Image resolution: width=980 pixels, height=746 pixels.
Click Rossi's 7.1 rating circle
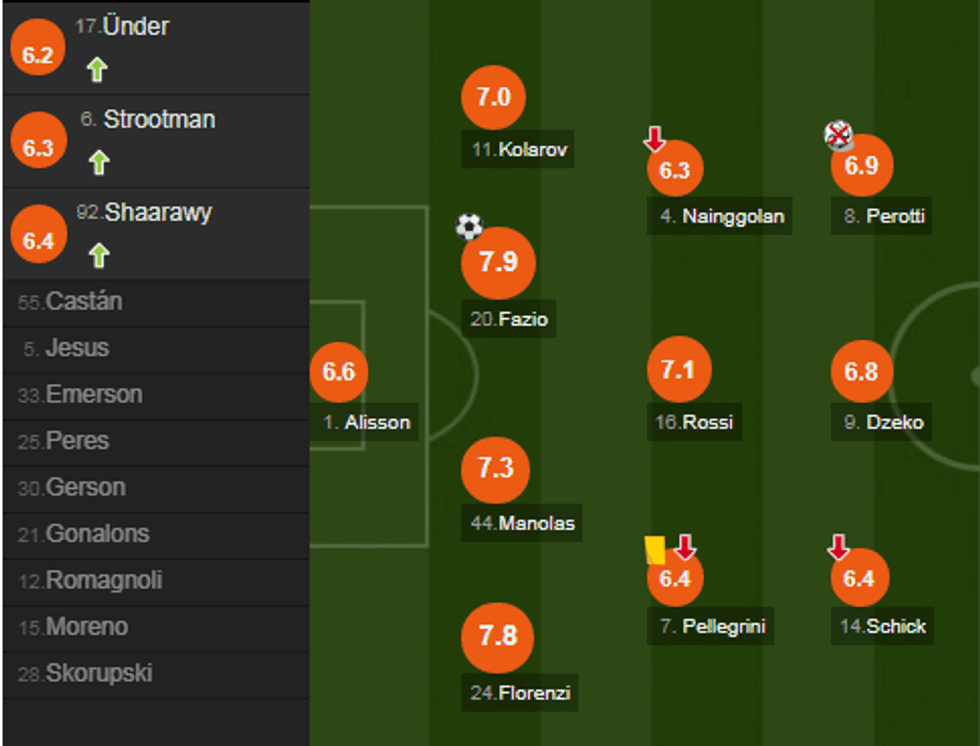[x=678, y=370]
